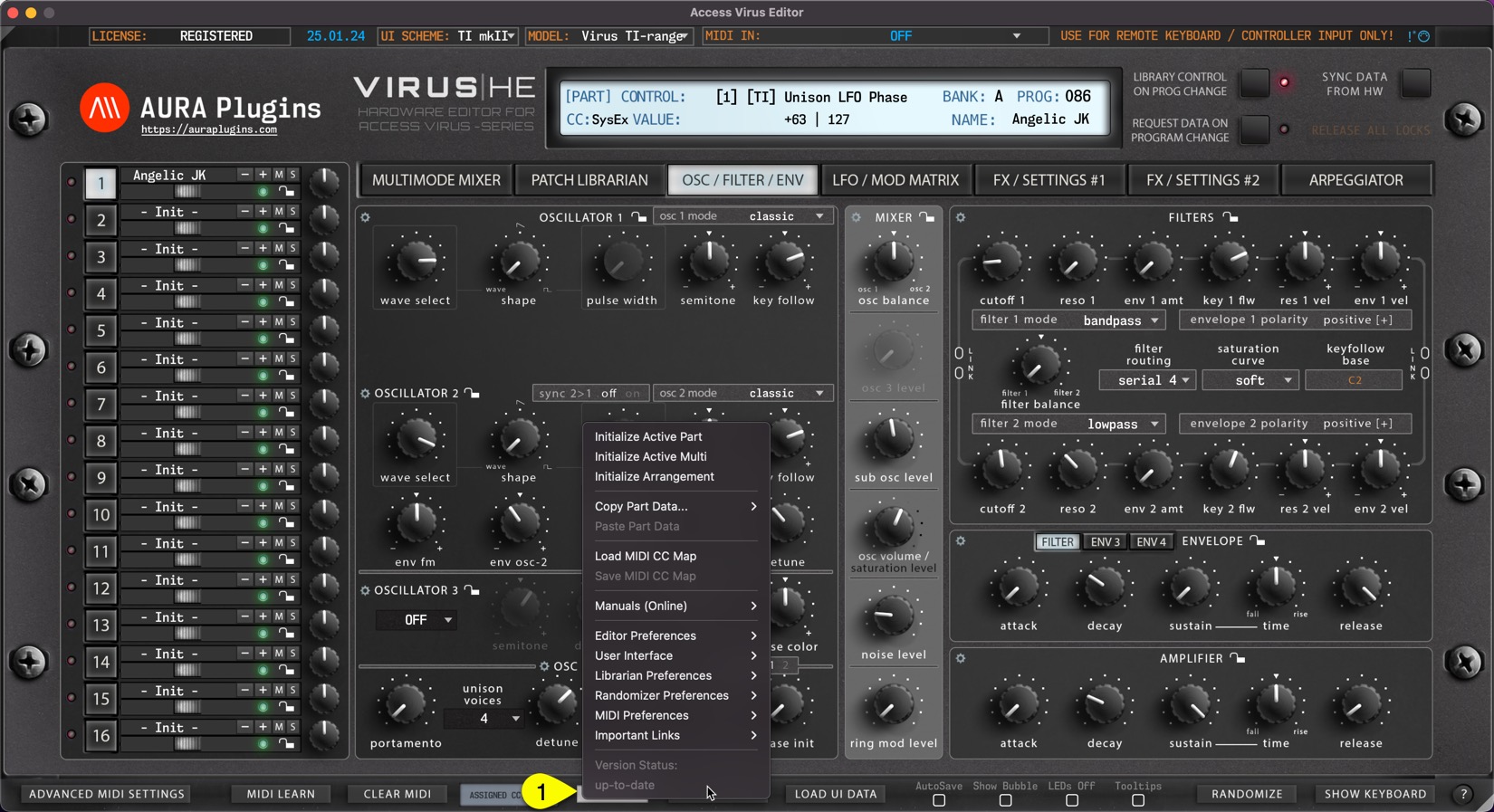Click the filter cutoff 1 knob
Viewport: 1494px width, 812px height.
tap(1001, 263)
